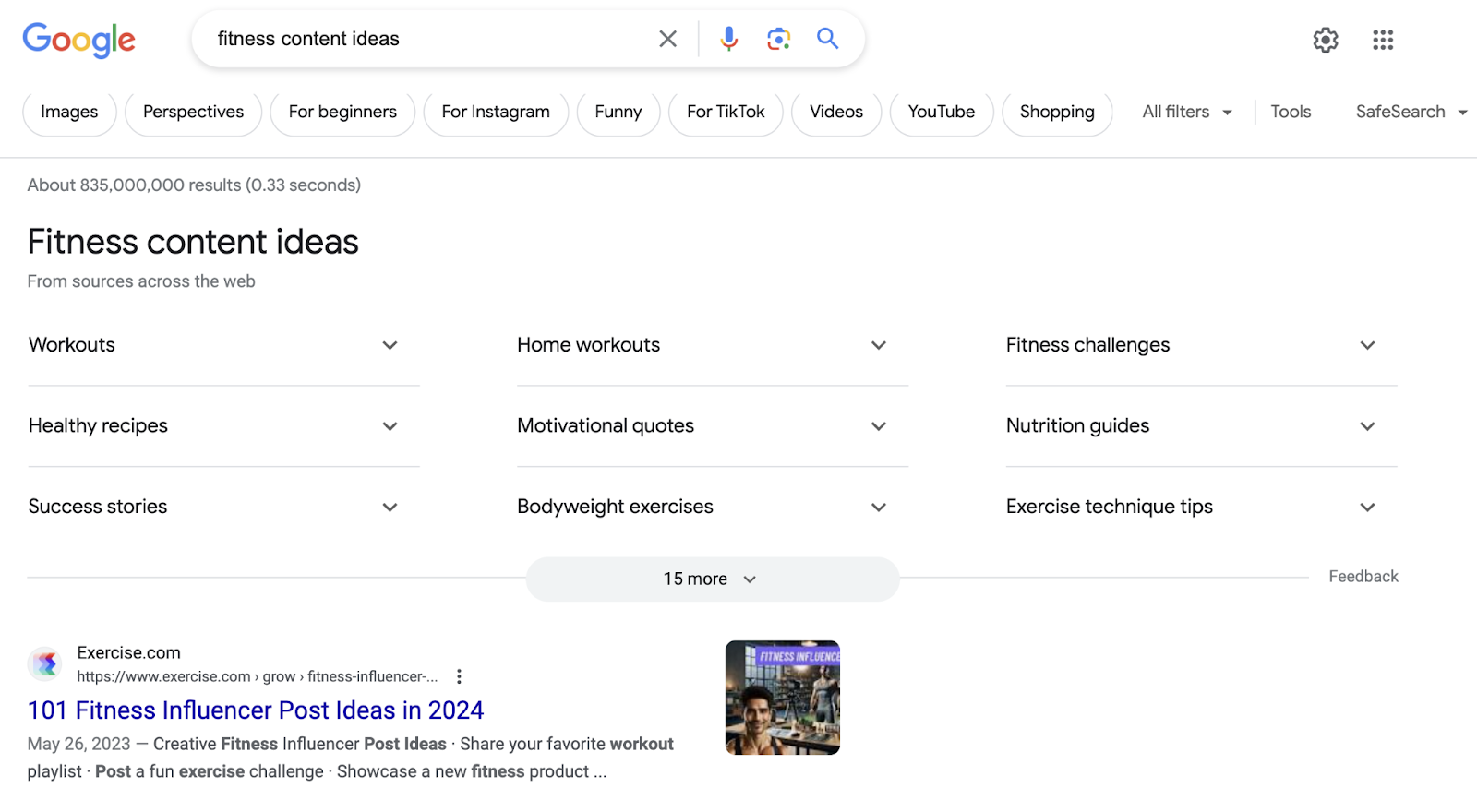The image size is (1477, 812).
Task: Click the Google logo
Action: 78,40
